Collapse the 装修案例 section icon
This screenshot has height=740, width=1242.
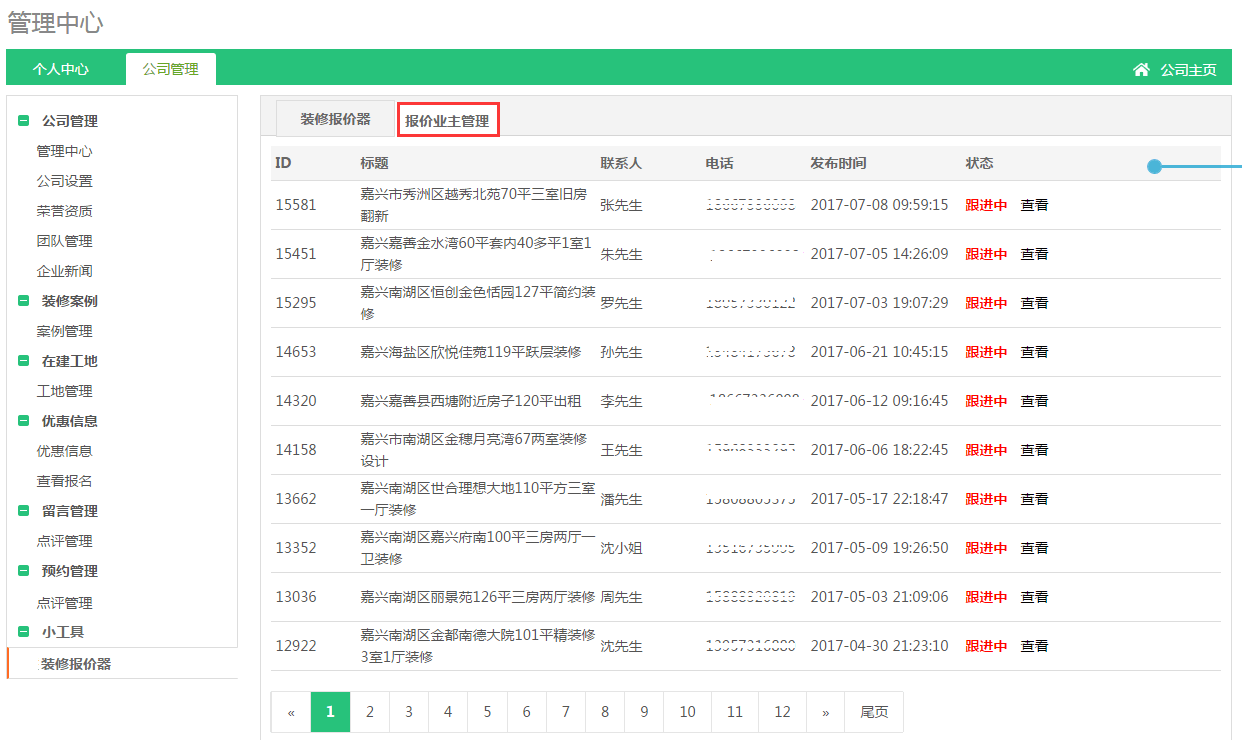tap(23, 301)
